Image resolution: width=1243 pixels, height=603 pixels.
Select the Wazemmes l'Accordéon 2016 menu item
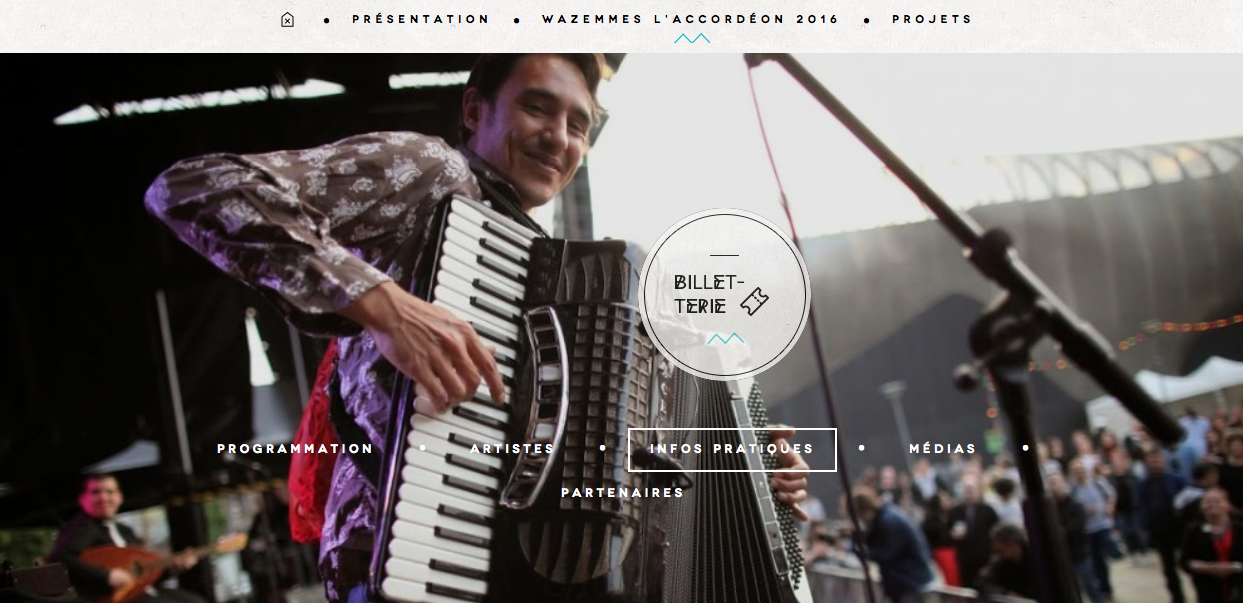(x=691, y=19)
